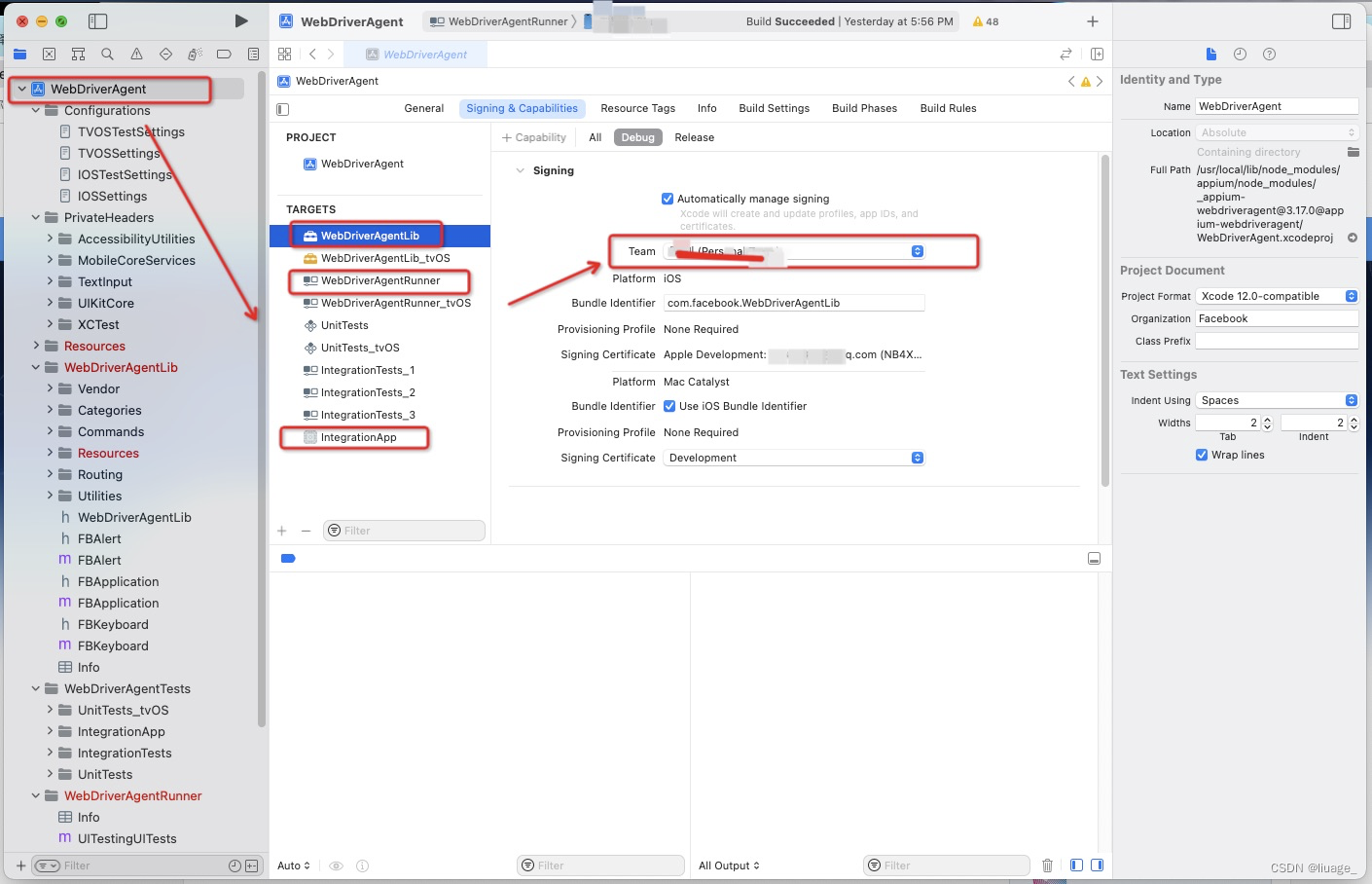The width and height of the screenshot is (1372, 884).
Task: Add an editor pane on the right
Action: (x=1097, y=55)
